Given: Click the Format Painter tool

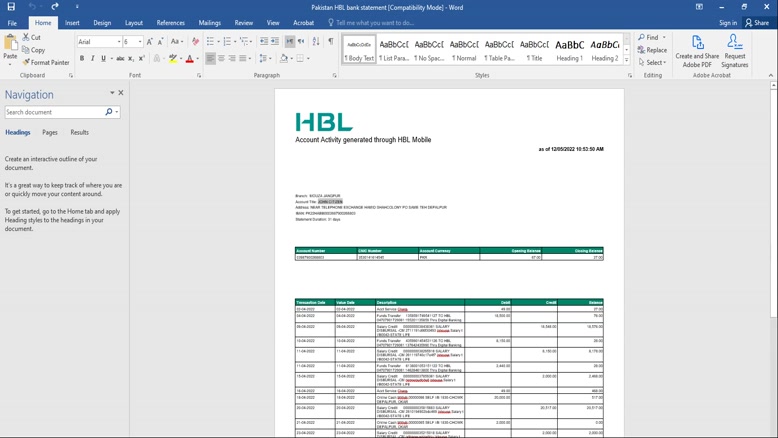Looking at the screenshot, I should 46,62.
